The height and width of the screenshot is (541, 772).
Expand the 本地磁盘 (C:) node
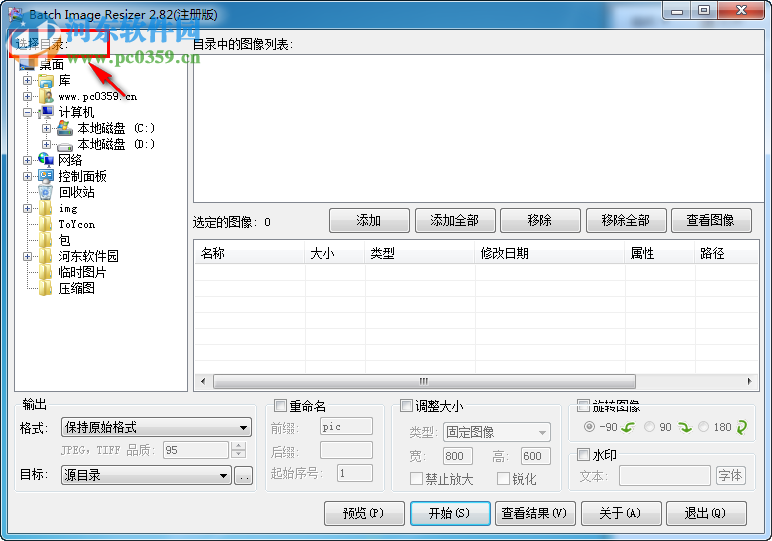pyautogui.click(x=46, y=128)
